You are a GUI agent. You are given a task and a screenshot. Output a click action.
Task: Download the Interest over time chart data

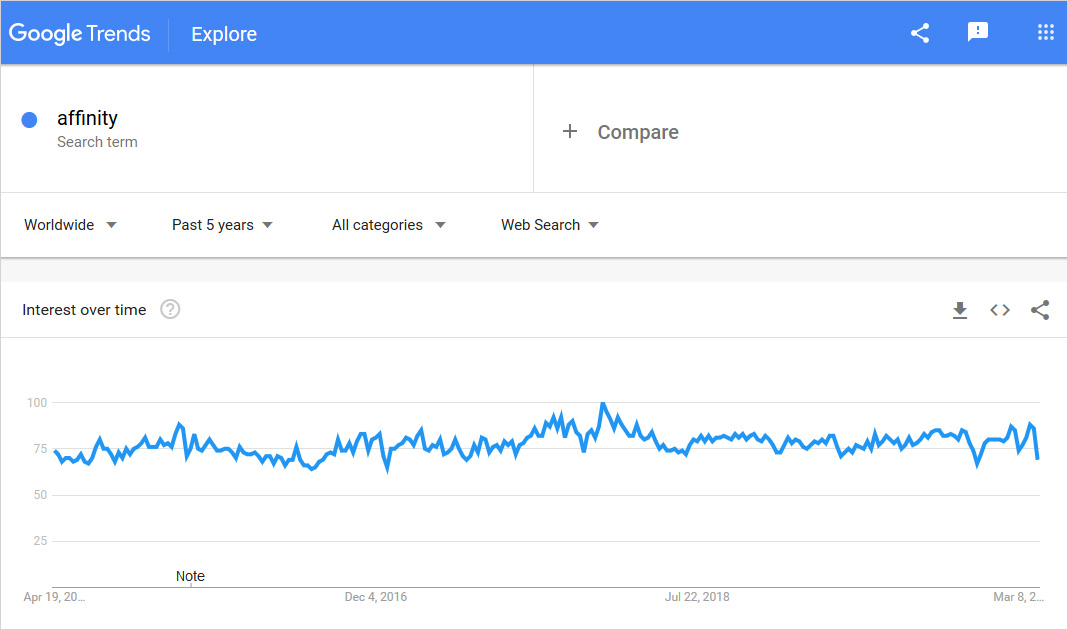tap(960, 310)
